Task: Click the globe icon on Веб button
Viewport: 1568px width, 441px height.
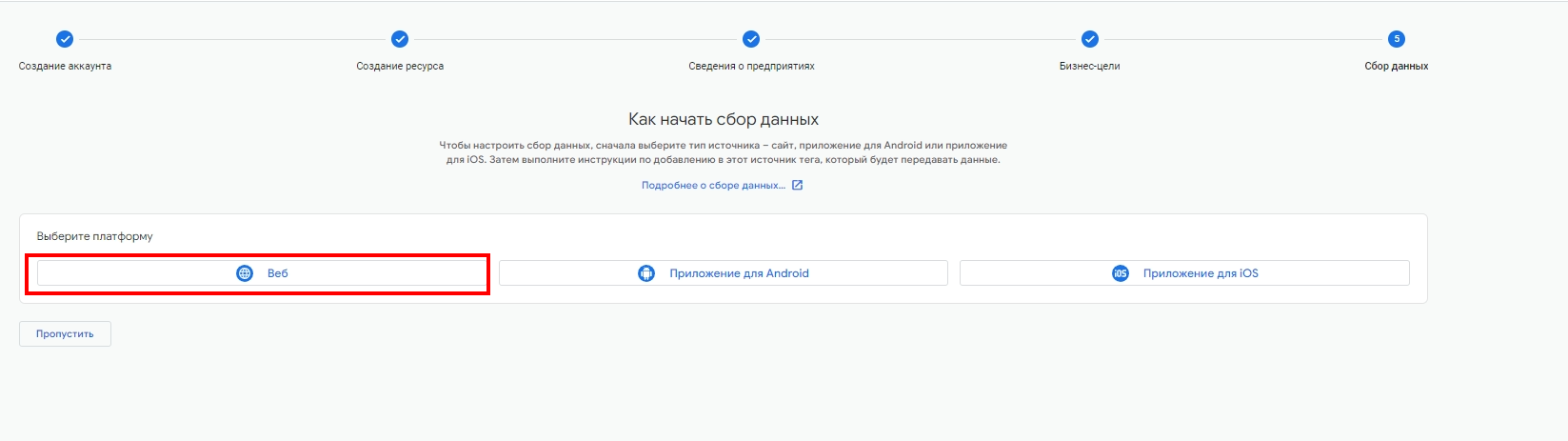Action: [245, 273]
